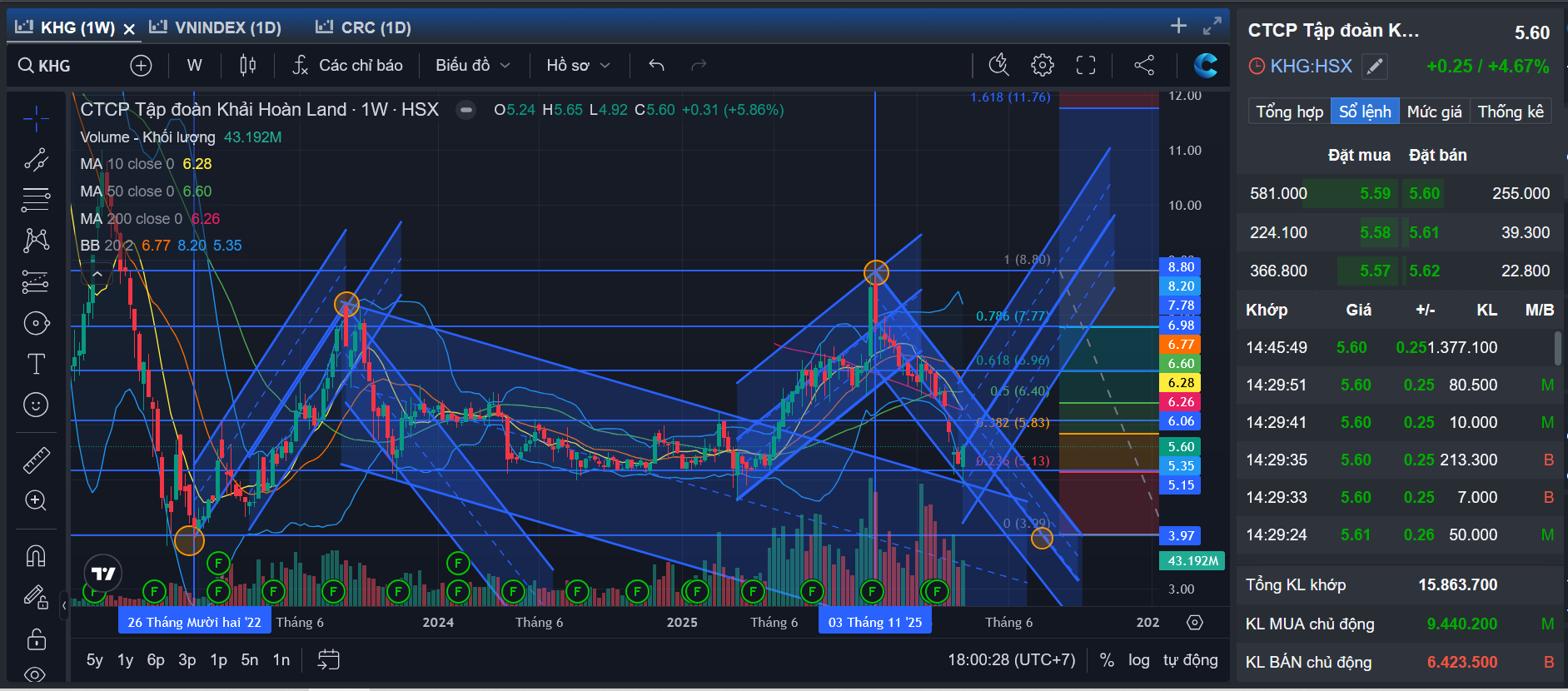Open the indicators 'Các chỉ báo' menu
1568x691 pixels.
tap(347, 65)
